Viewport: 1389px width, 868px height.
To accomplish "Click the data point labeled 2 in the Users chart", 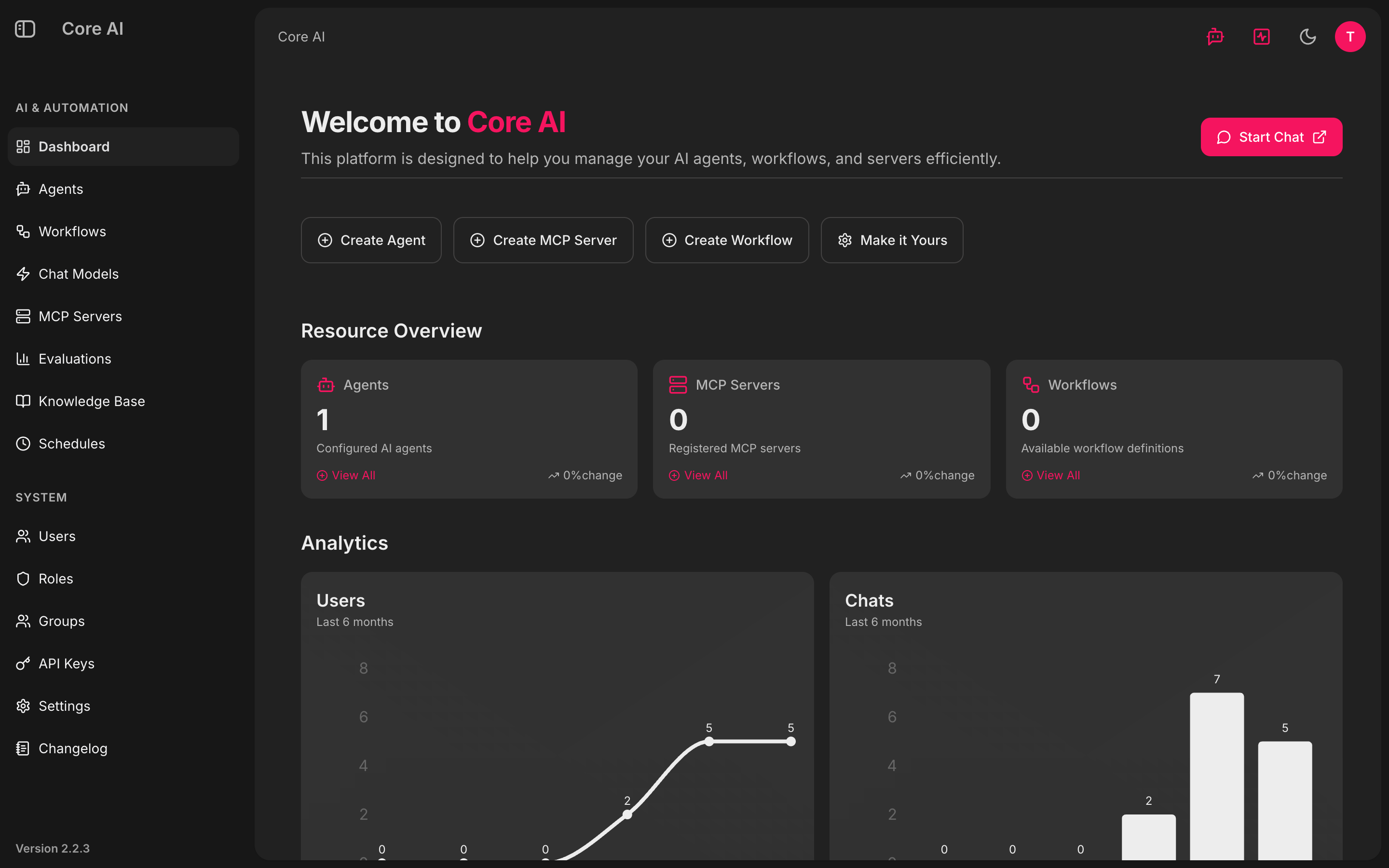I will pos(627,814).
